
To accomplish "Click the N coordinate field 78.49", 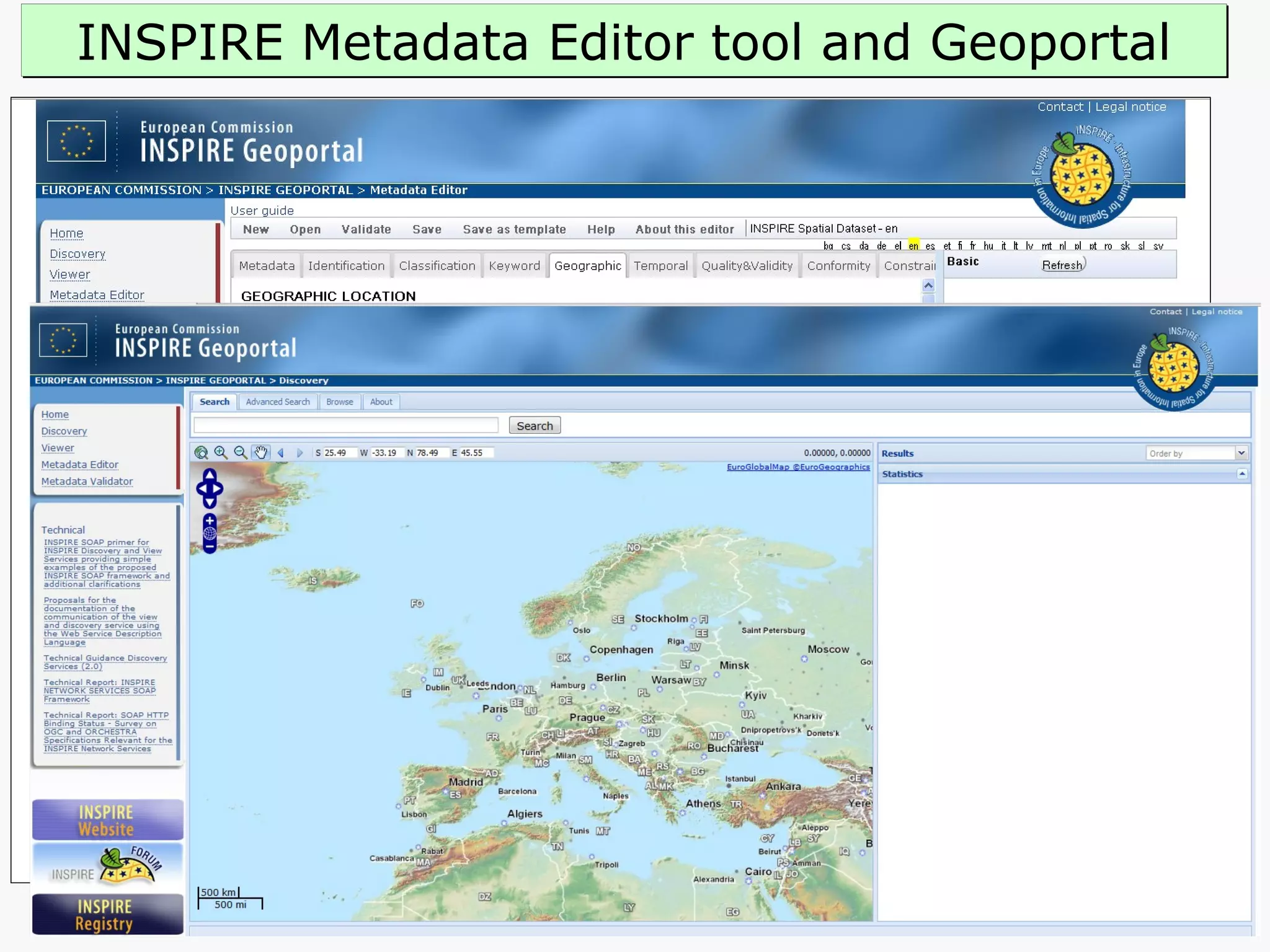I will point(432,453).
